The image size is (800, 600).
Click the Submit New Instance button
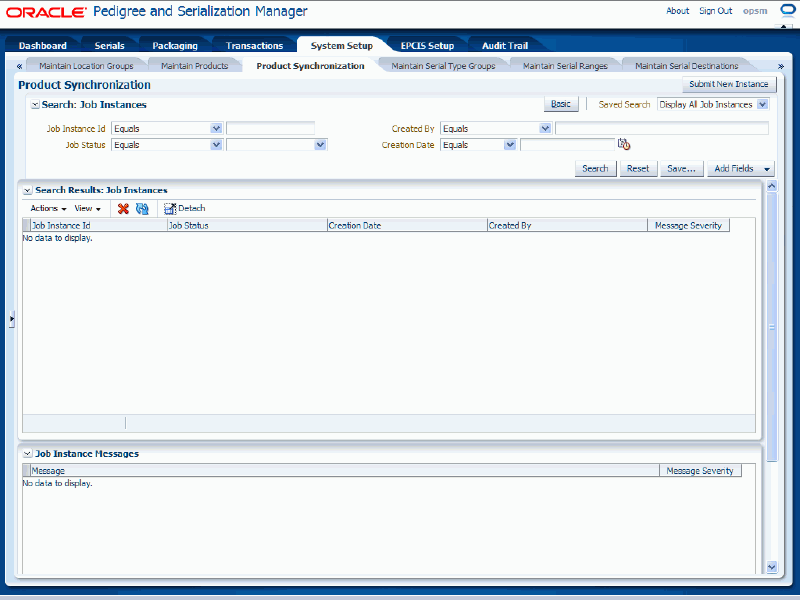(x=729, y=84)
